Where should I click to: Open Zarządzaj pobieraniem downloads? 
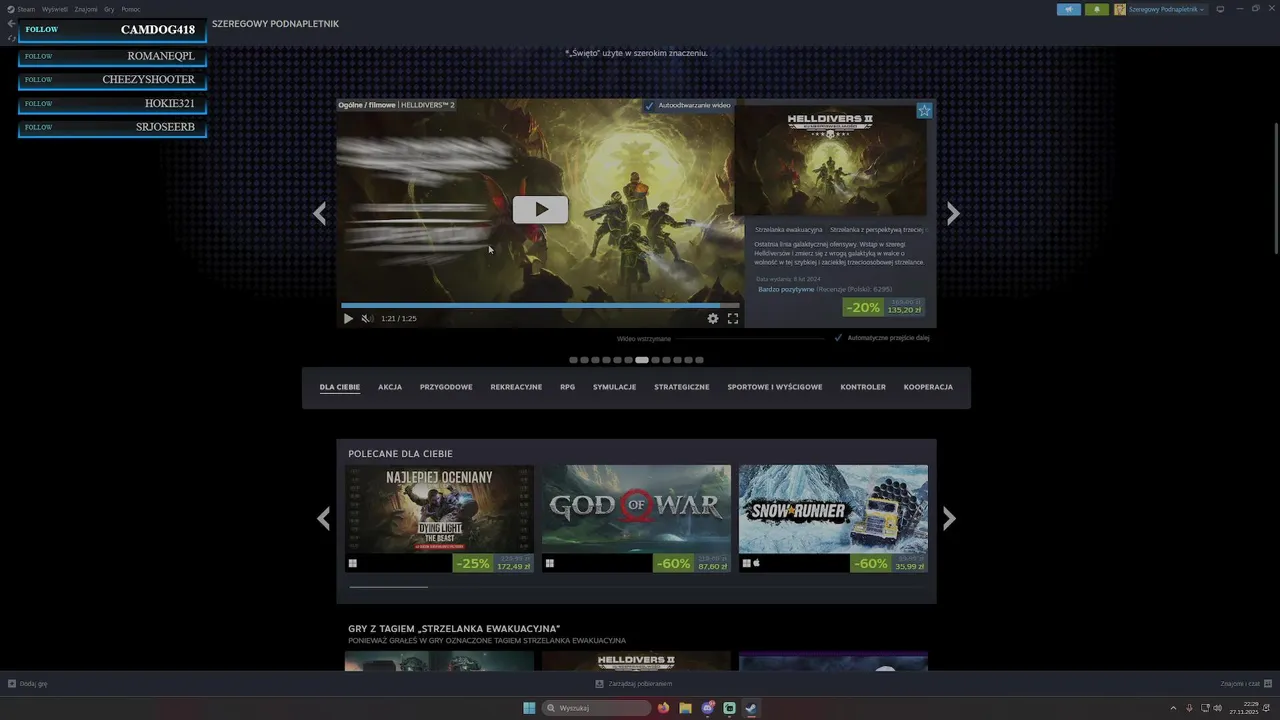[x=633, y=684]
